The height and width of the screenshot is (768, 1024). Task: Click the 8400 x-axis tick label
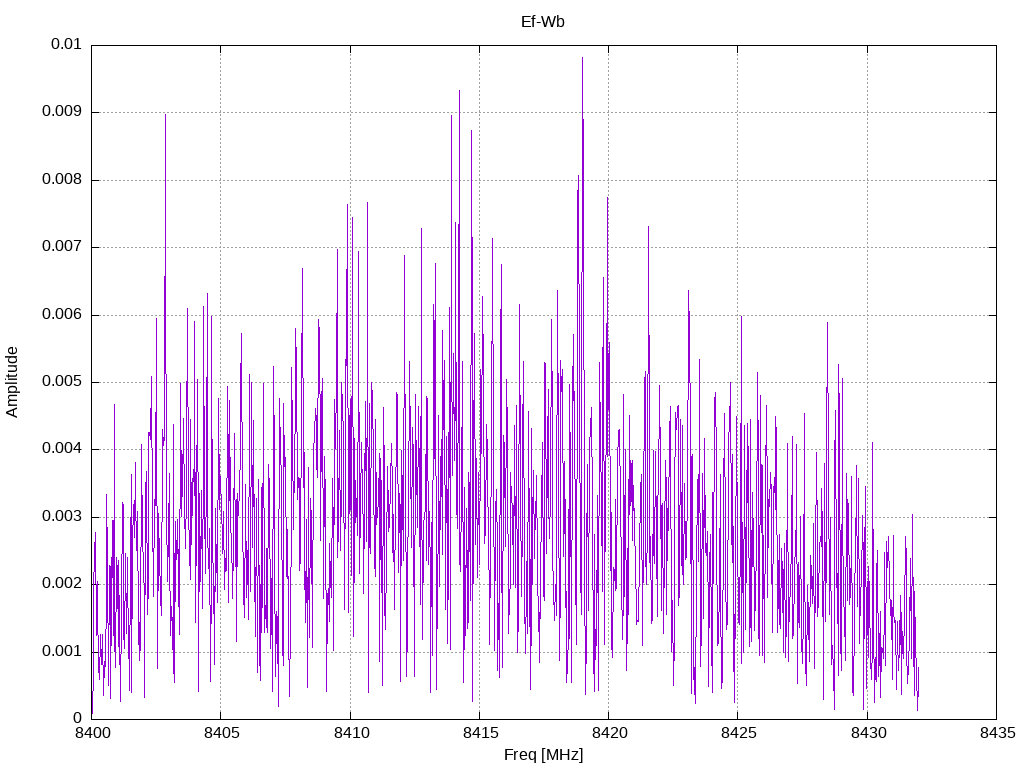(x=92, y=733)
